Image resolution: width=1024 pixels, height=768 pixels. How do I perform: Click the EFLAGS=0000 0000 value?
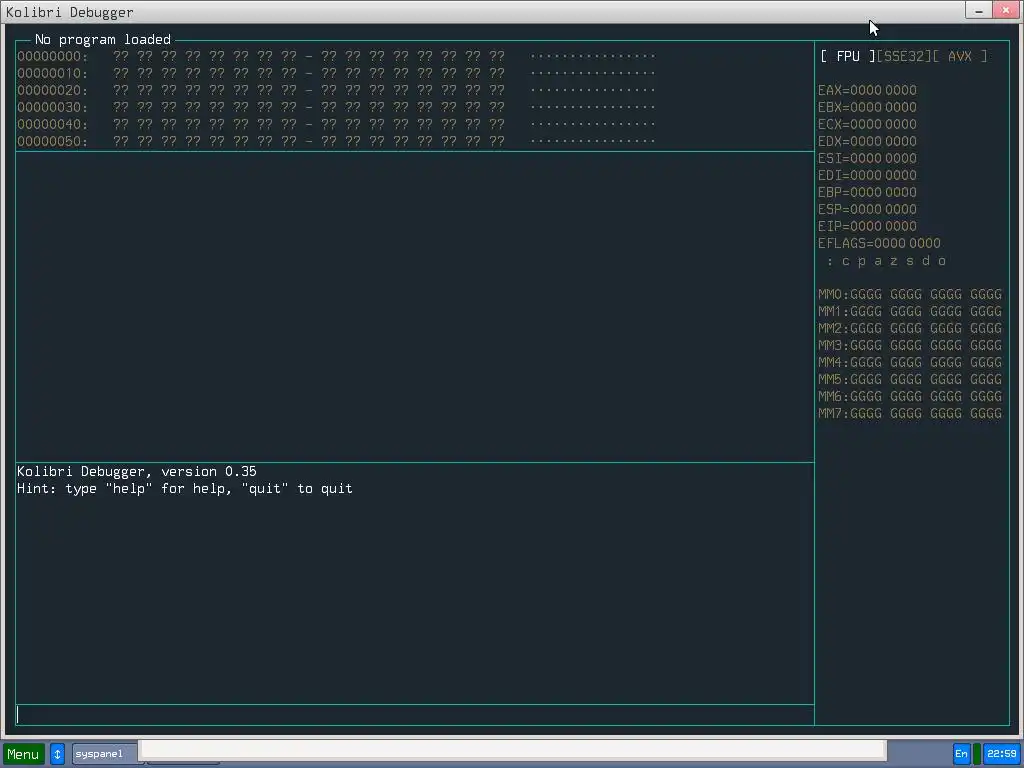[x=879, y=243]
